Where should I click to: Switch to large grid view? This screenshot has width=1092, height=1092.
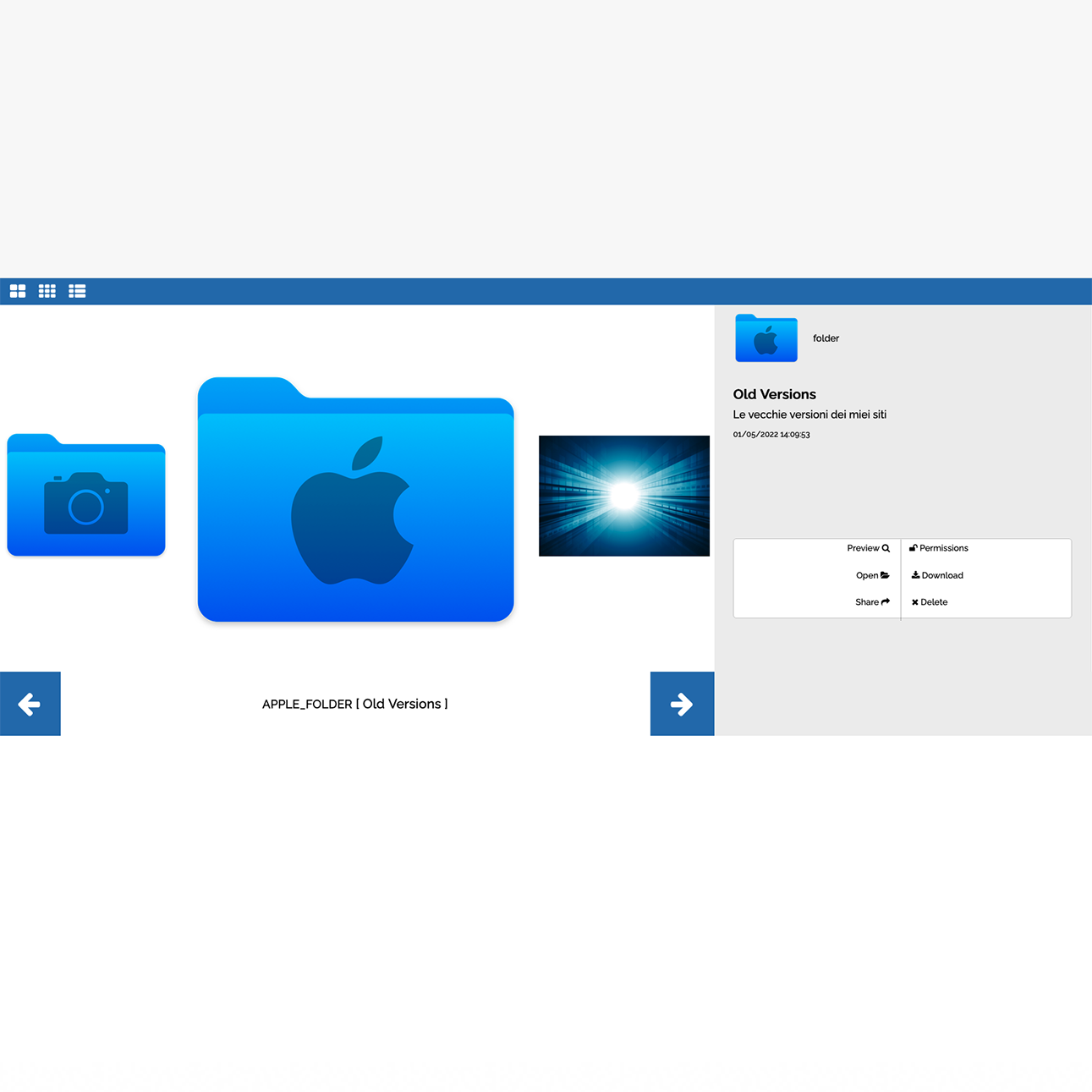tap(18, 291)
